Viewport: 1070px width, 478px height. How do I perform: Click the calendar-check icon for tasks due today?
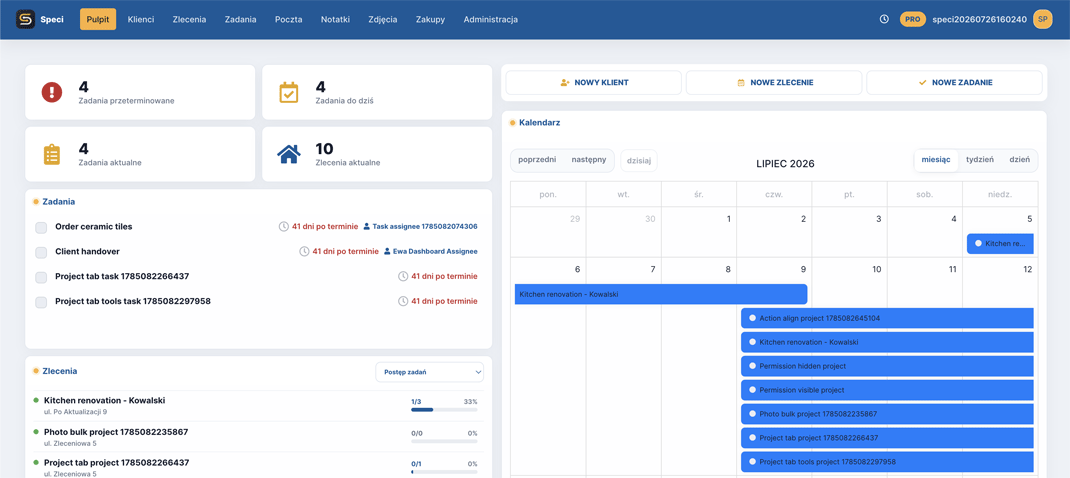[x=289, y=92]
